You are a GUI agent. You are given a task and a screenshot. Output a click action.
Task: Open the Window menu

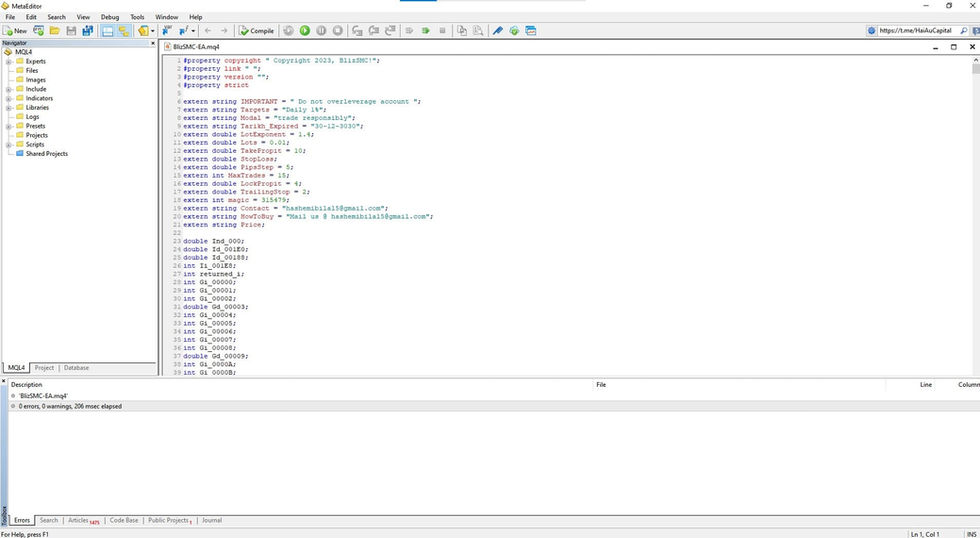(166, 17)
